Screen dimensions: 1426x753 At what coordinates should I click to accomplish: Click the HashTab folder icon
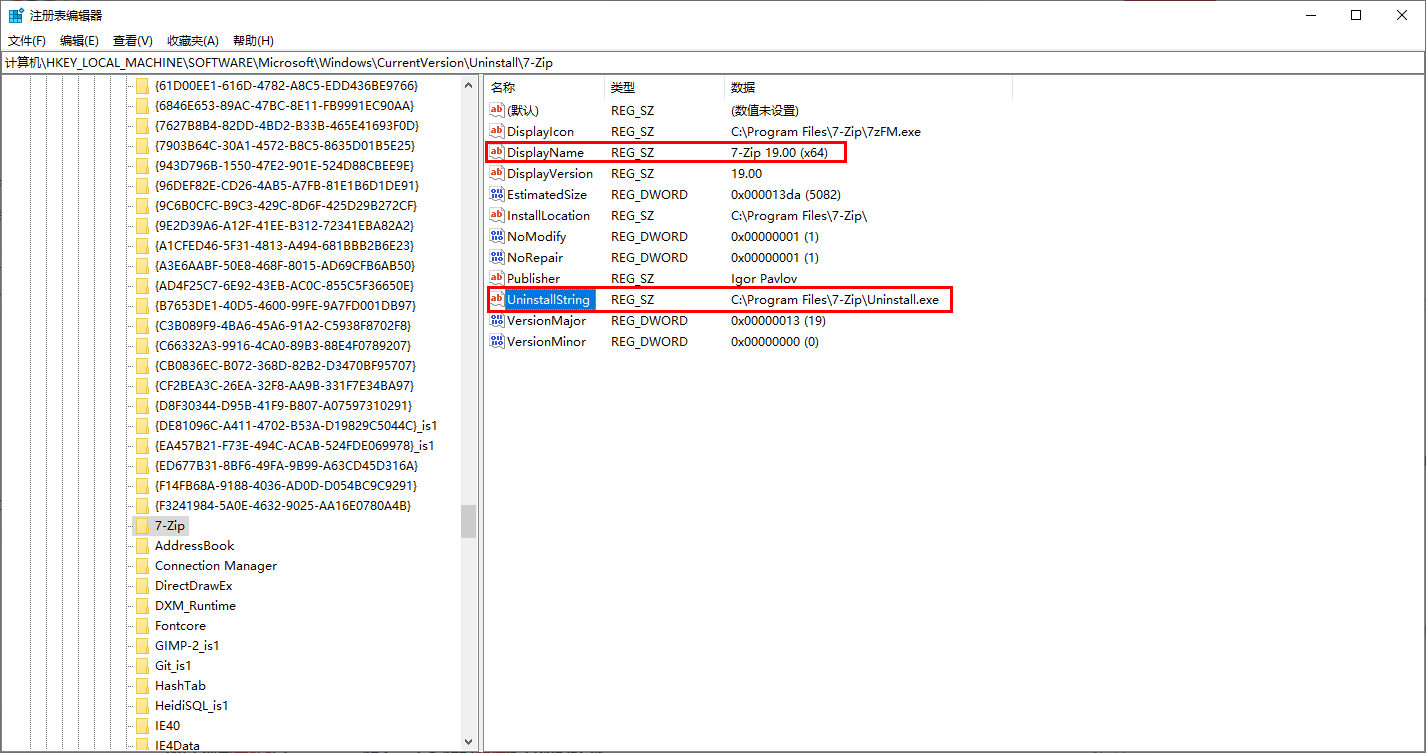click(142, 685)
